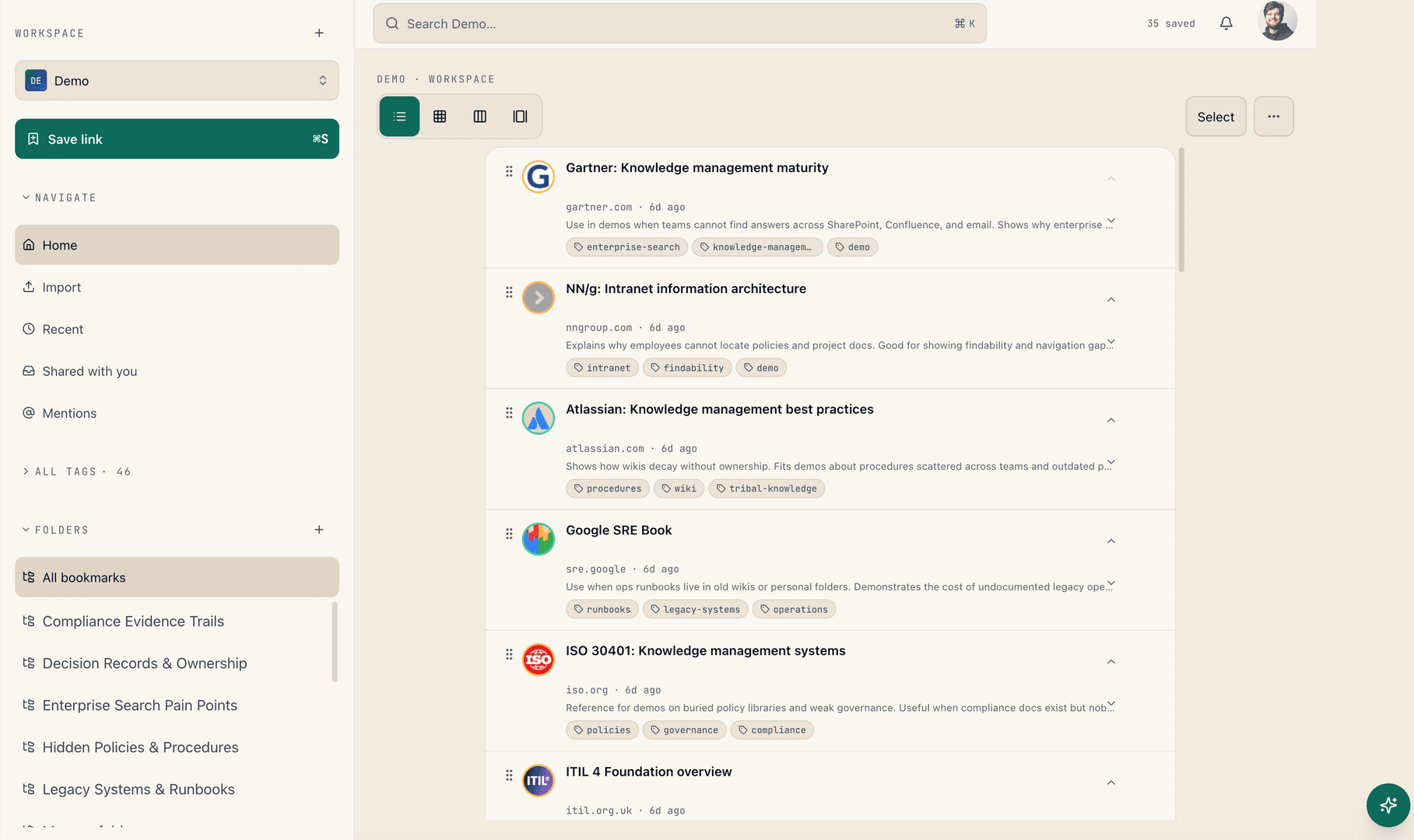Click the Select button
The height and width of the screenshot is (840, 1414).
1216,117
